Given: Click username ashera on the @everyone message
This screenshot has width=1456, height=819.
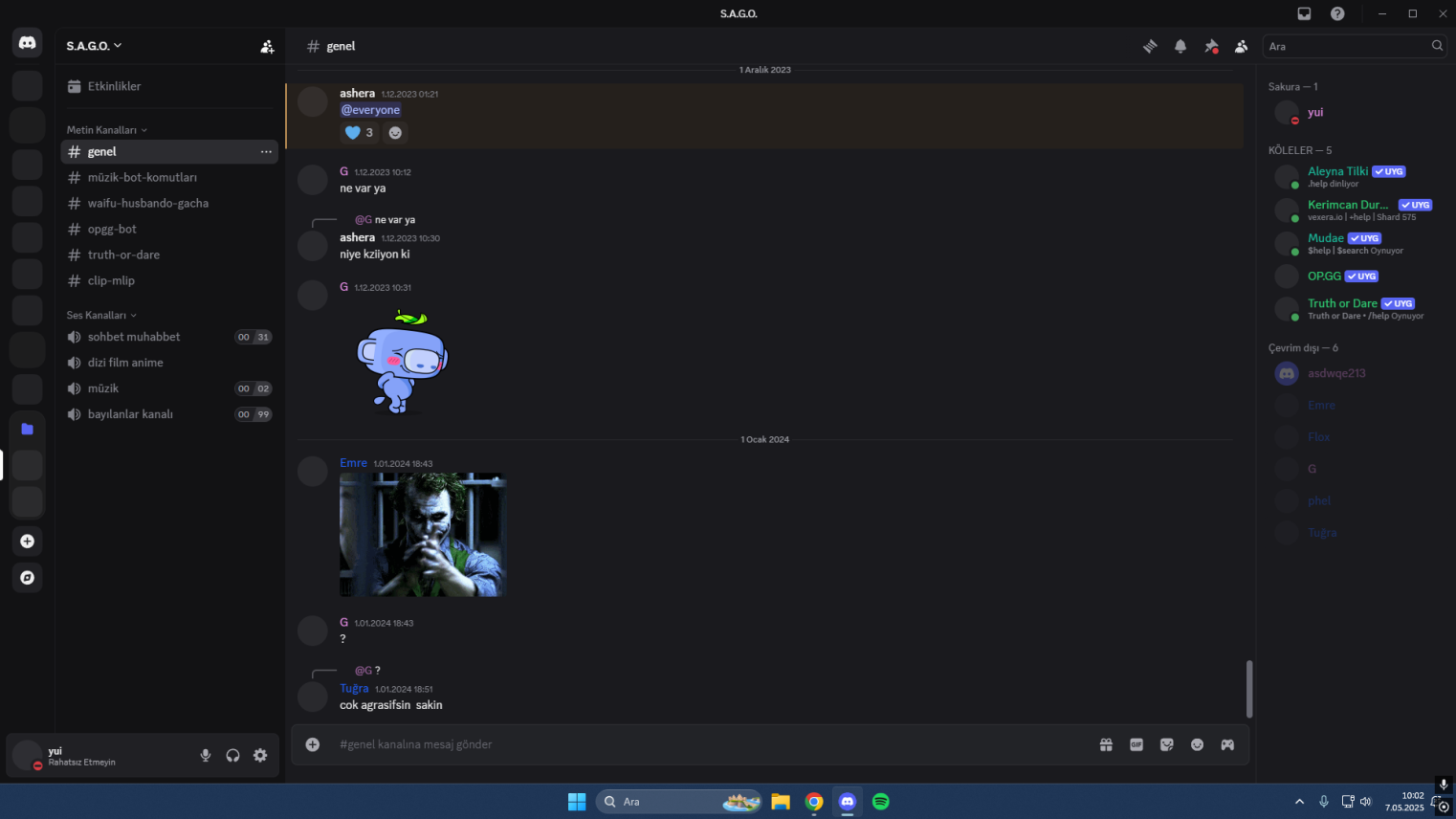Looking at the screenshot, I should (x=357, y=93).
